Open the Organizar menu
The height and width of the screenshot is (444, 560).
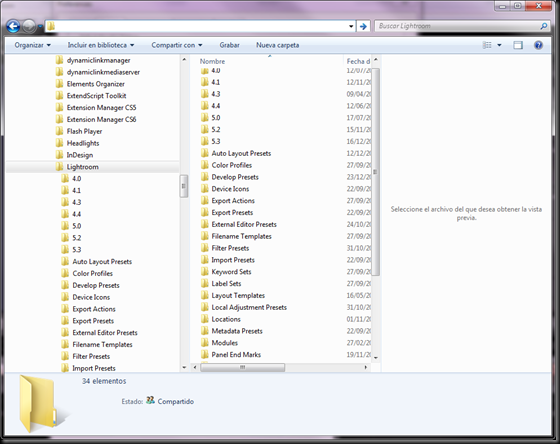pyautogui.click(x=32, y=45)
